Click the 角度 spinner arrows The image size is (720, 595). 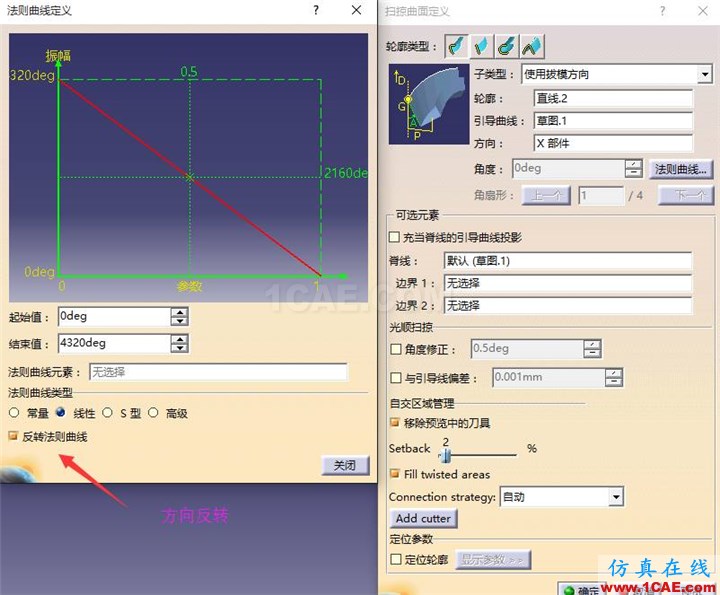633,169
